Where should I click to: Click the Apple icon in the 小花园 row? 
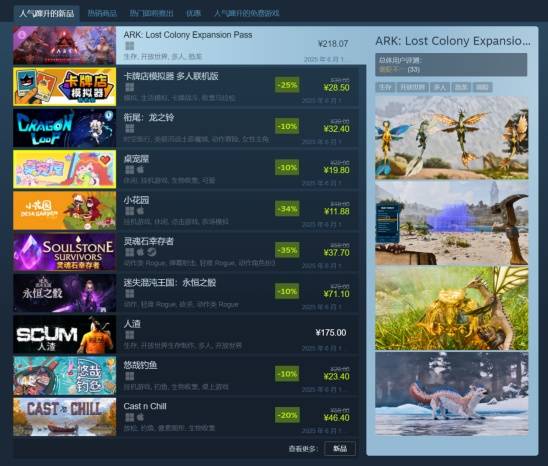(140, 211)
